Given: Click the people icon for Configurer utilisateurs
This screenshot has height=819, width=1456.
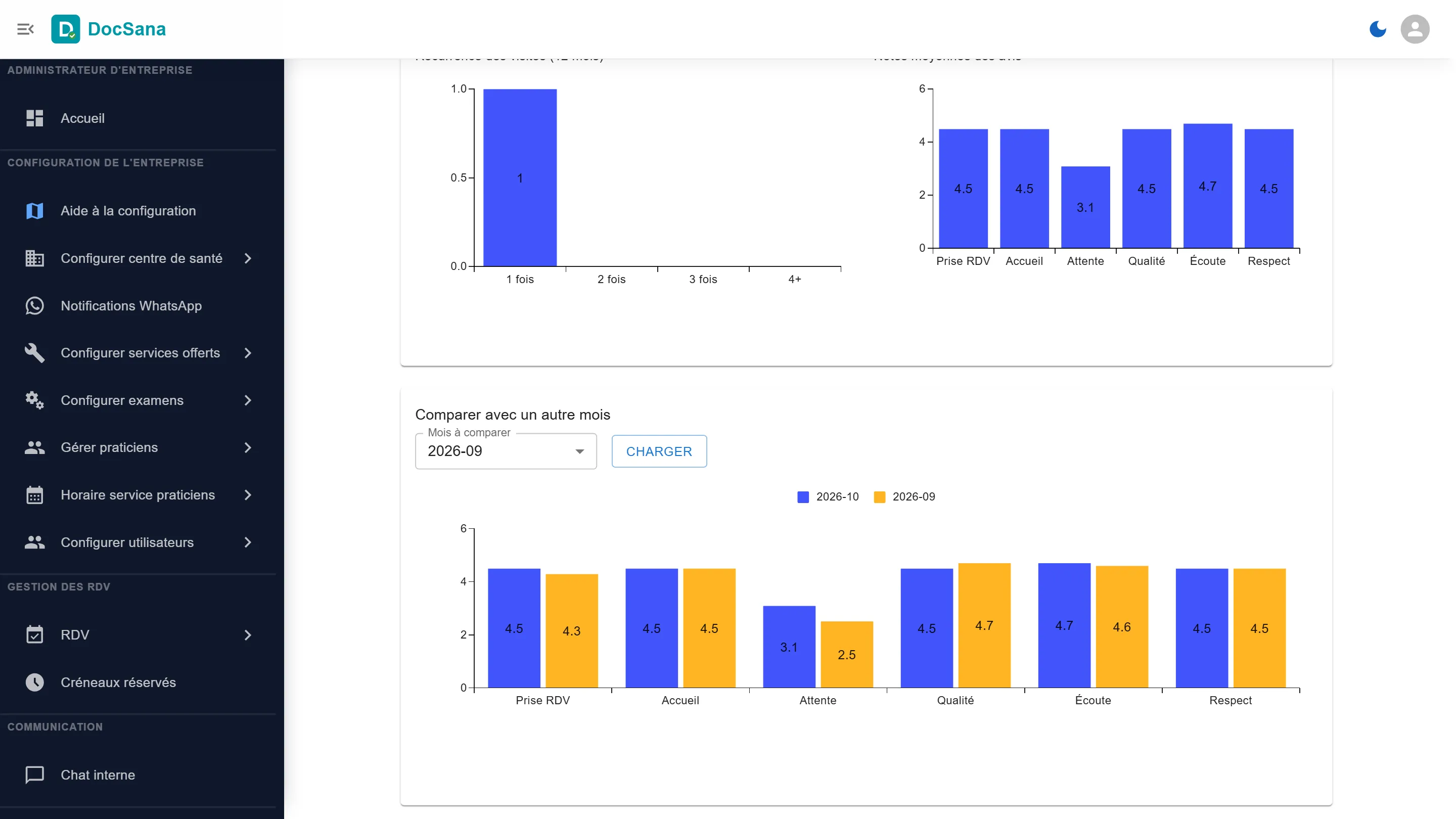Looking at the screenshot, I should [x=34, y=542].
